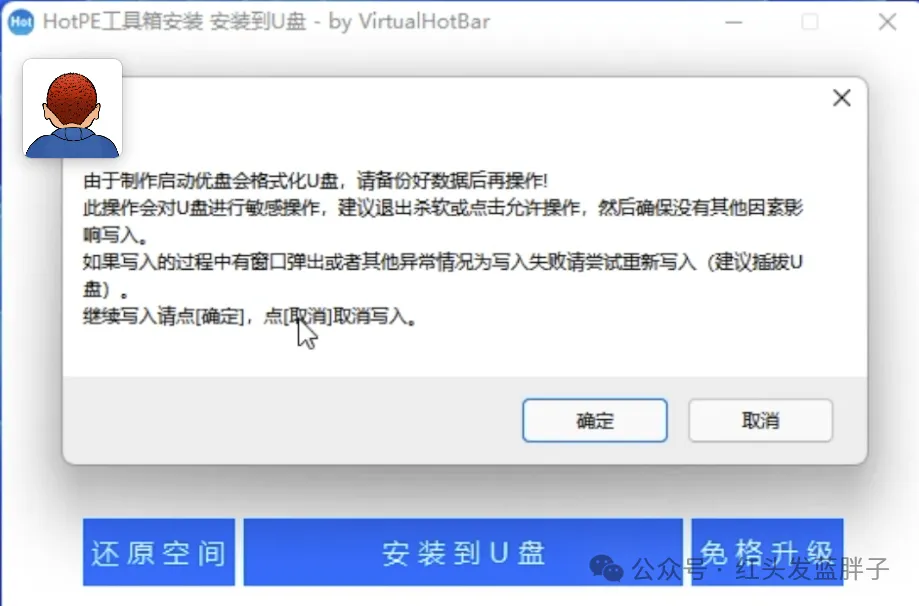Click the message line starting 此操作会对U盘

(x=443, y=221)
